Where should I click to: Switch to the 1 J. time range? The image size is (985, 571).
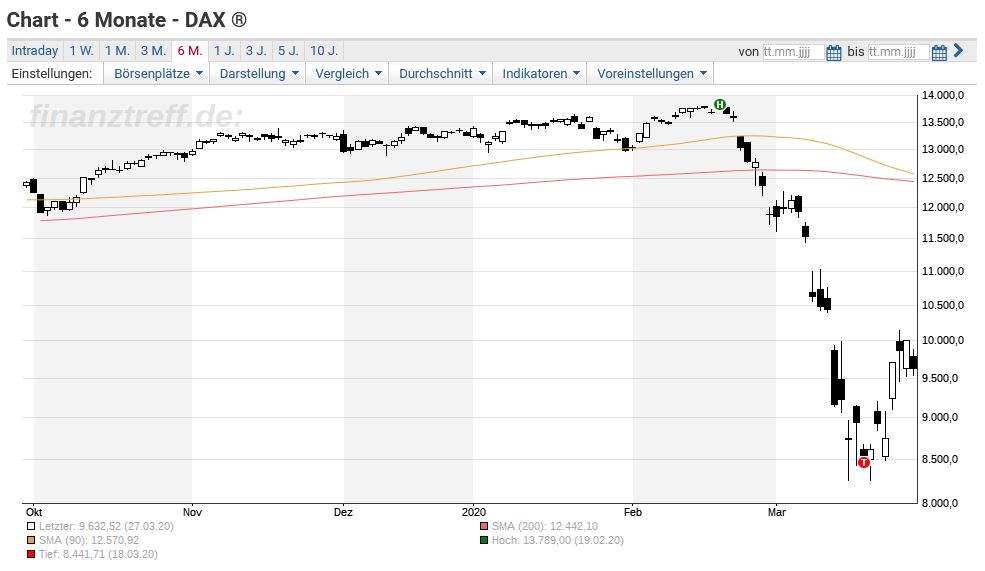[224, 51]
